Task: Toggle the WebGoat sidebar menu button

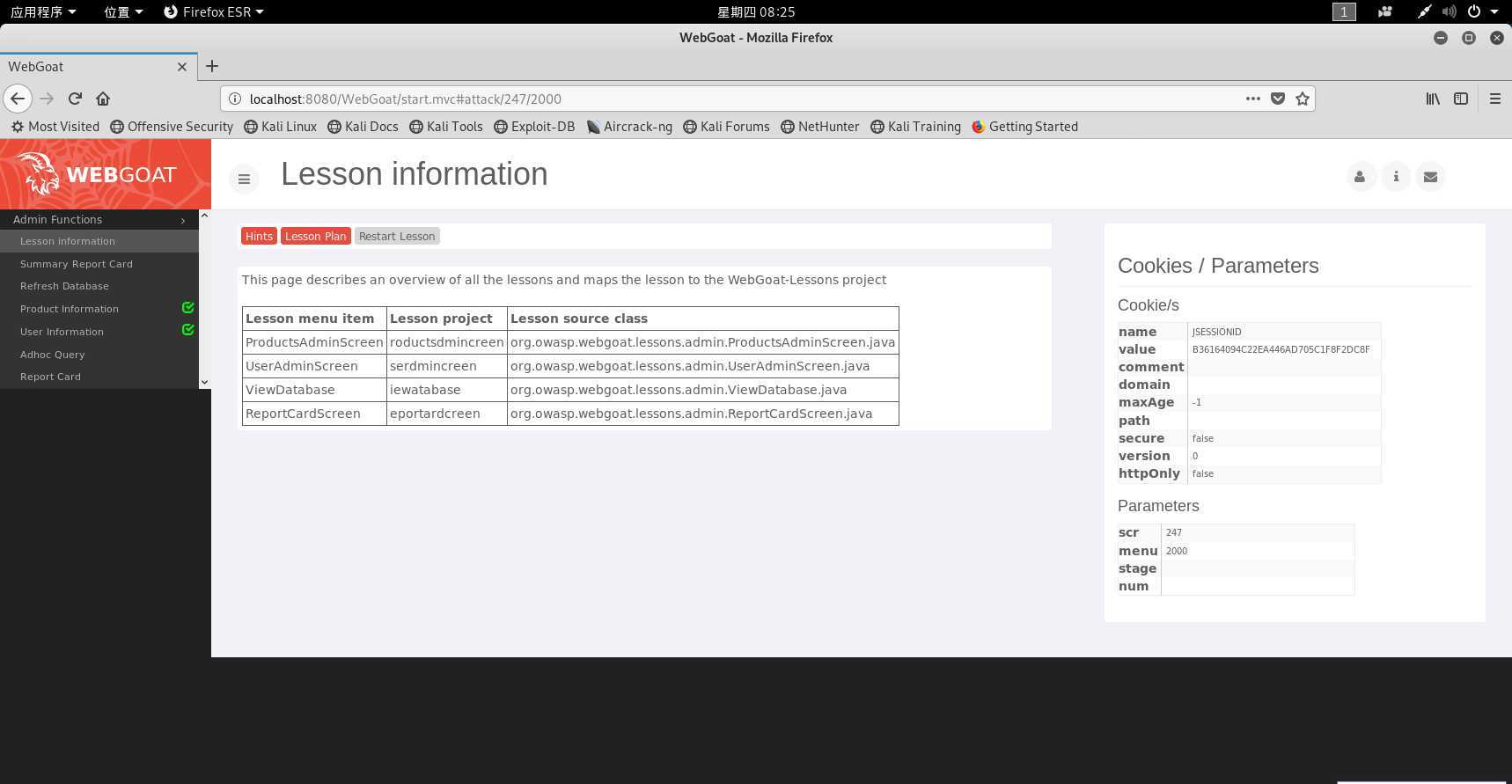Action: 244,179
